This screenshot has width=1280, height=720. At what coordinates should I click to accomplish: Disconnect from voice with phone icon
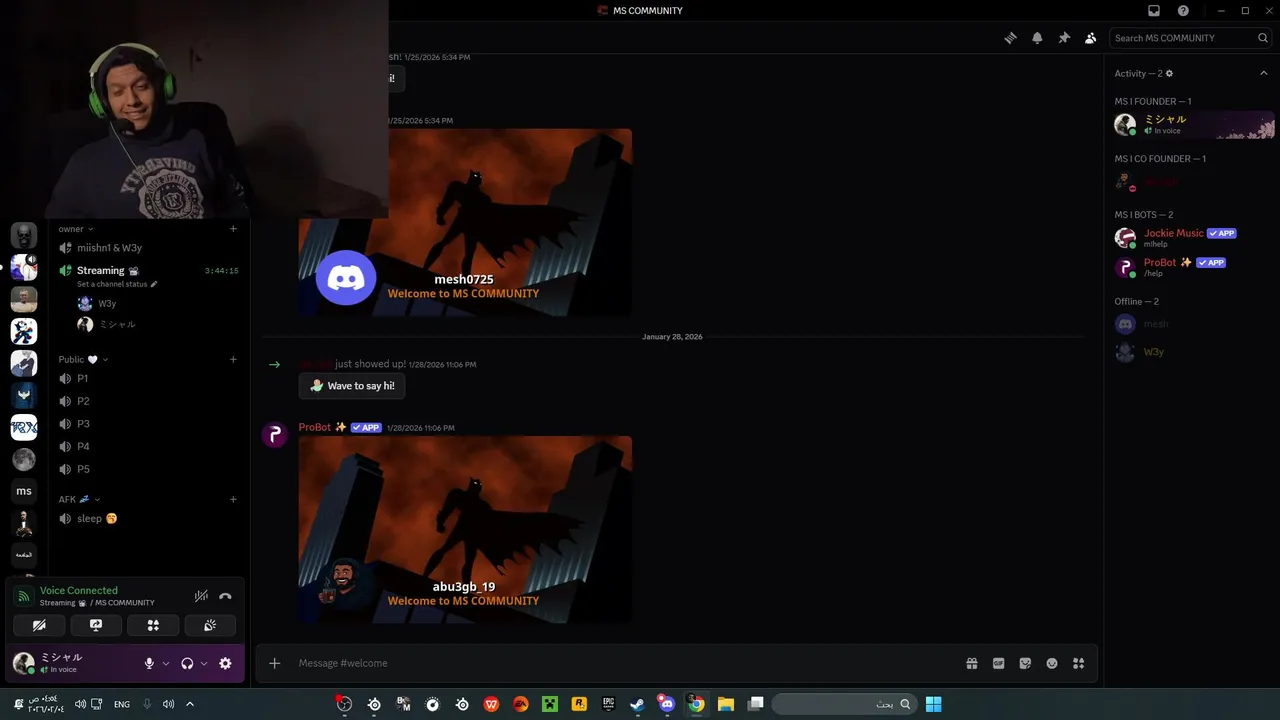[225, 596]
